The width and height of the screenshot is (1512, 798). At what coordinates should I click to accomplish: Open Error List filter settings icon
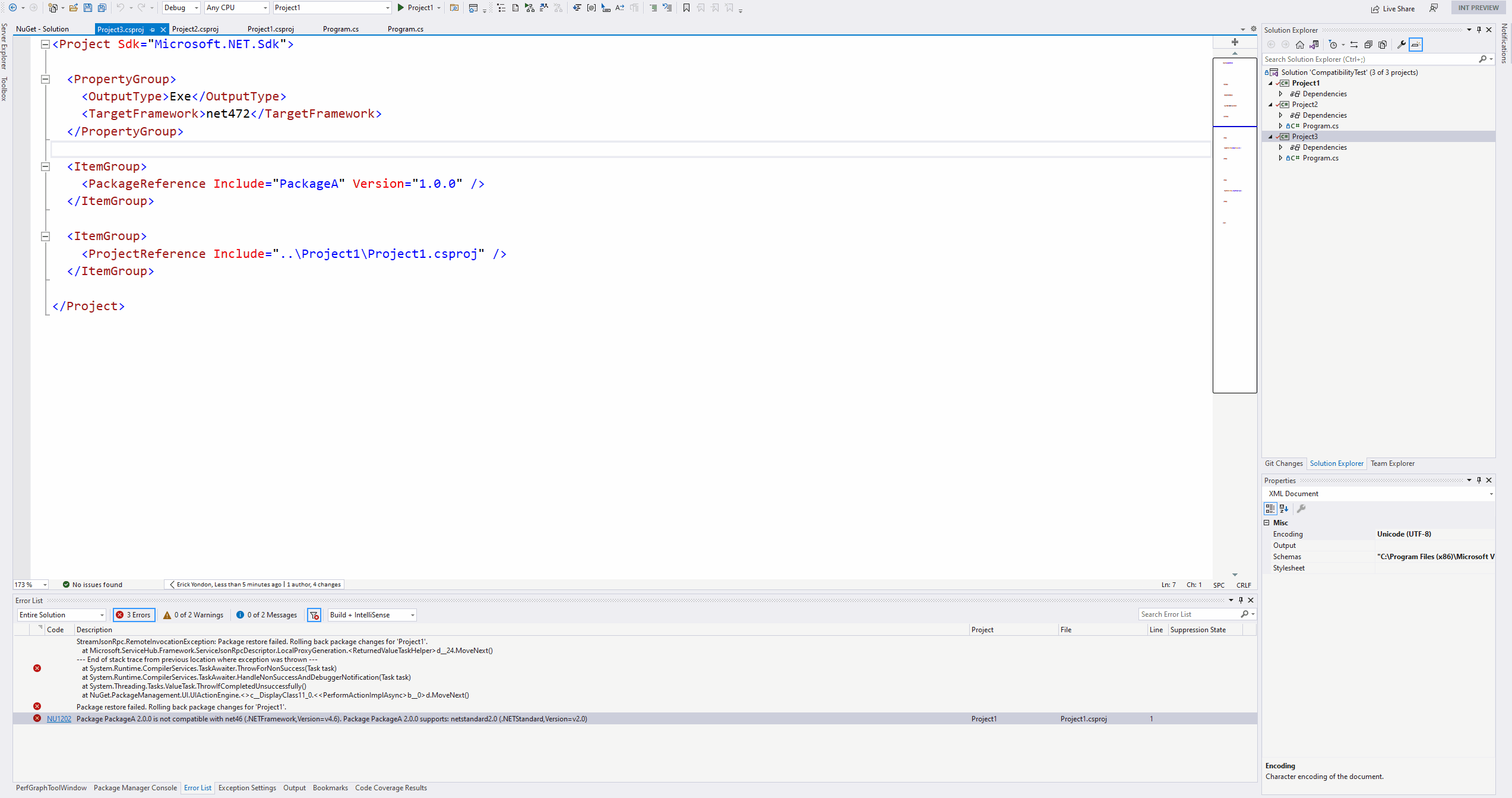tap(314, 615)
